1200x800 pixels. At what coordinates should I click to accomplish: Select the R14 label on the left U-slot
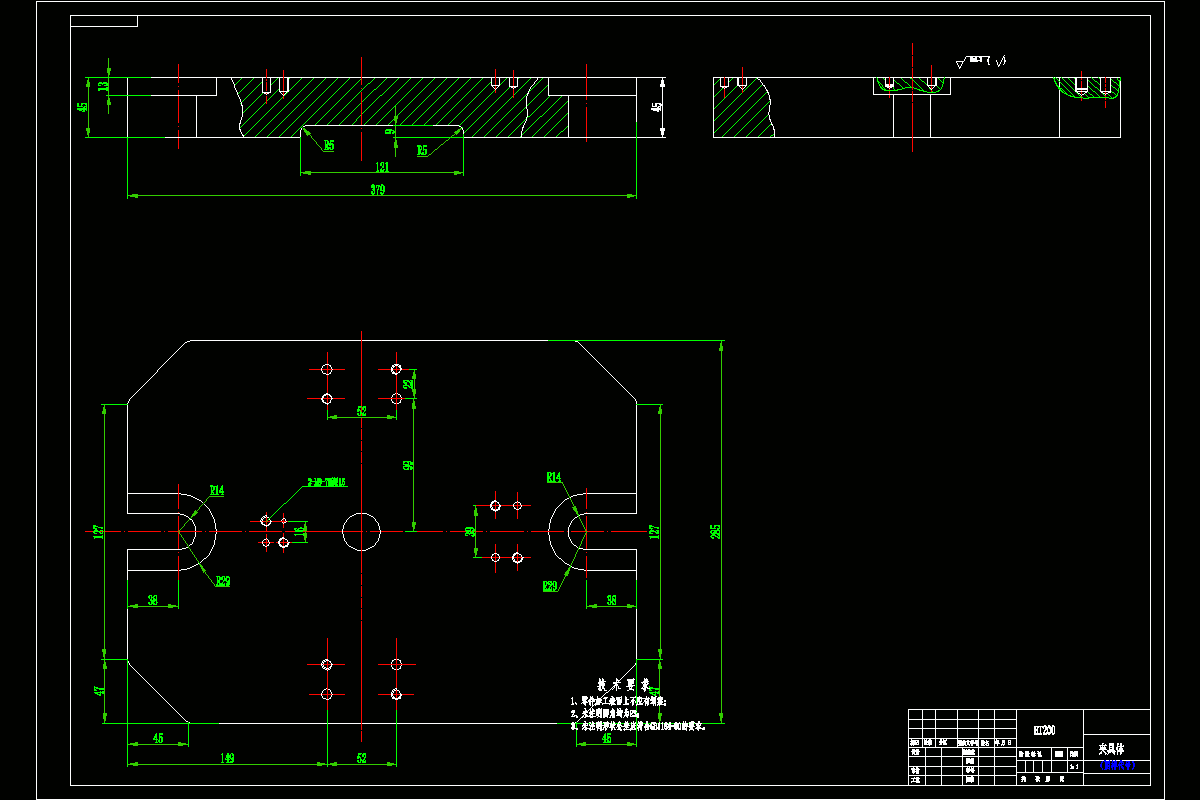point(217,490)
